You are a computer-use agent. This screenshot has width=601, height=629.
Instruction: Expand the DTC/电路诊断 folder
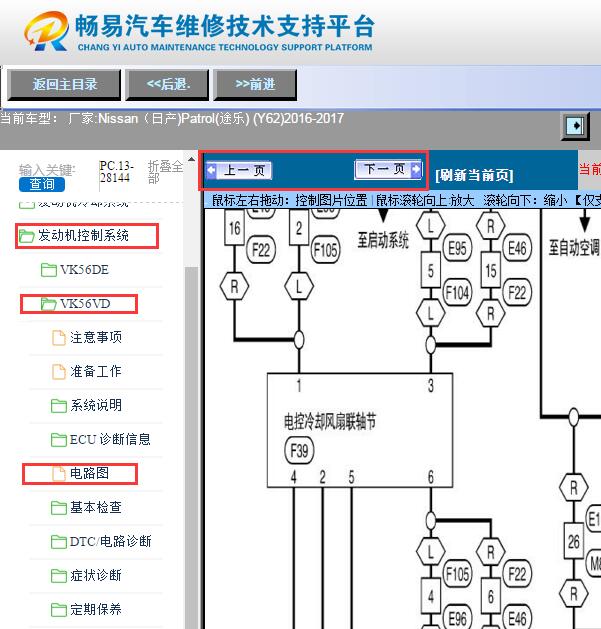point(110,542)
